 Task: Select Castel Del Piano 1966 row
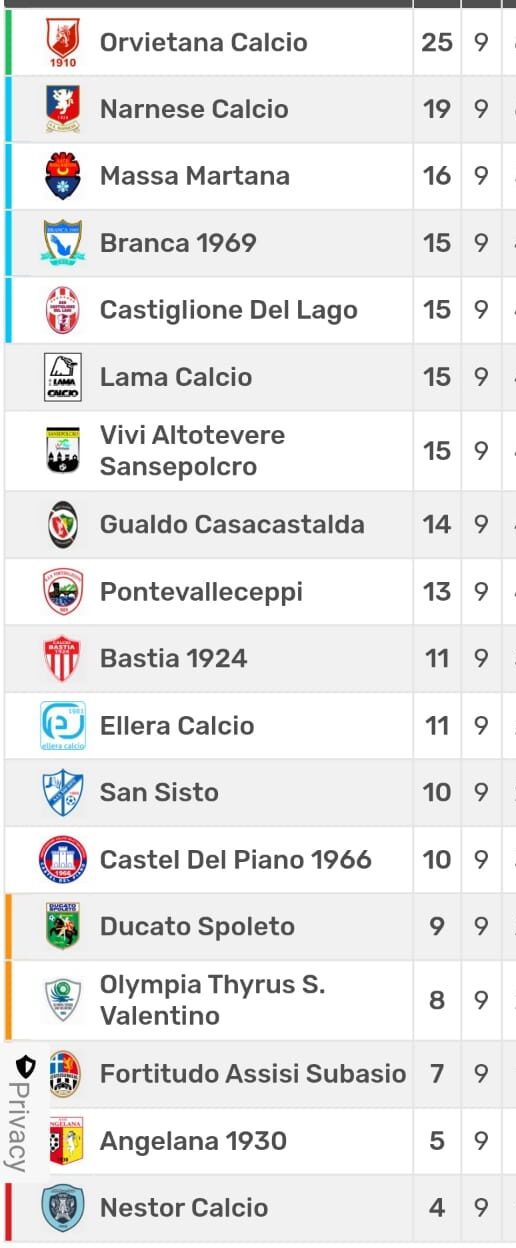pos(260,859)
